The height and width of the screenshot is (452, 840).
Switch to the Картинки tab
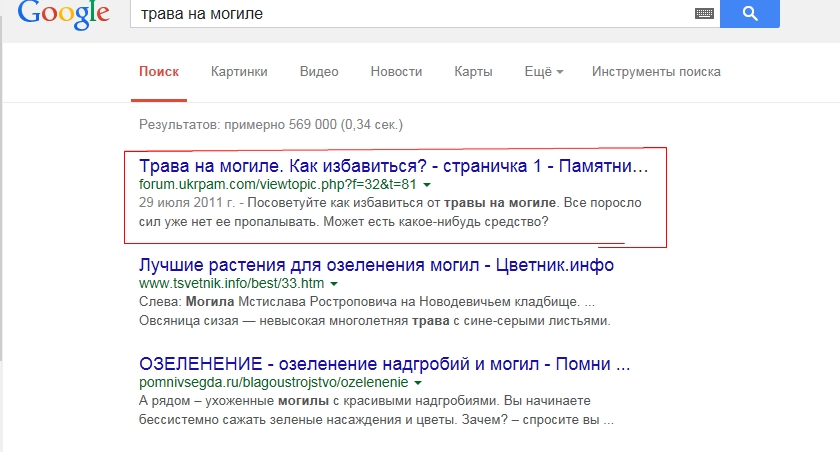click(239, 72)
